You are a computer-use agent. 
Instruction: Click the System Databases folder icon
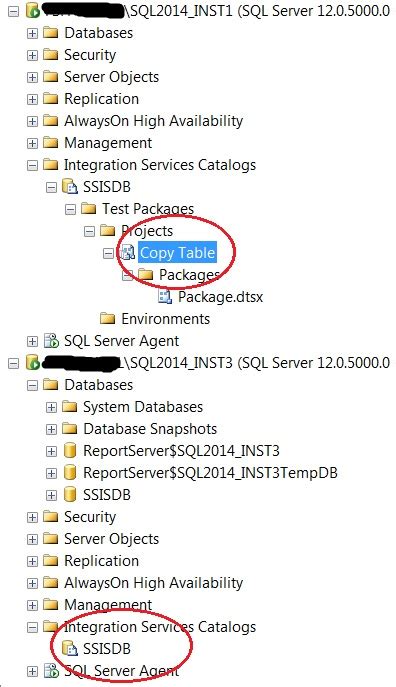(x=70, y=406)
